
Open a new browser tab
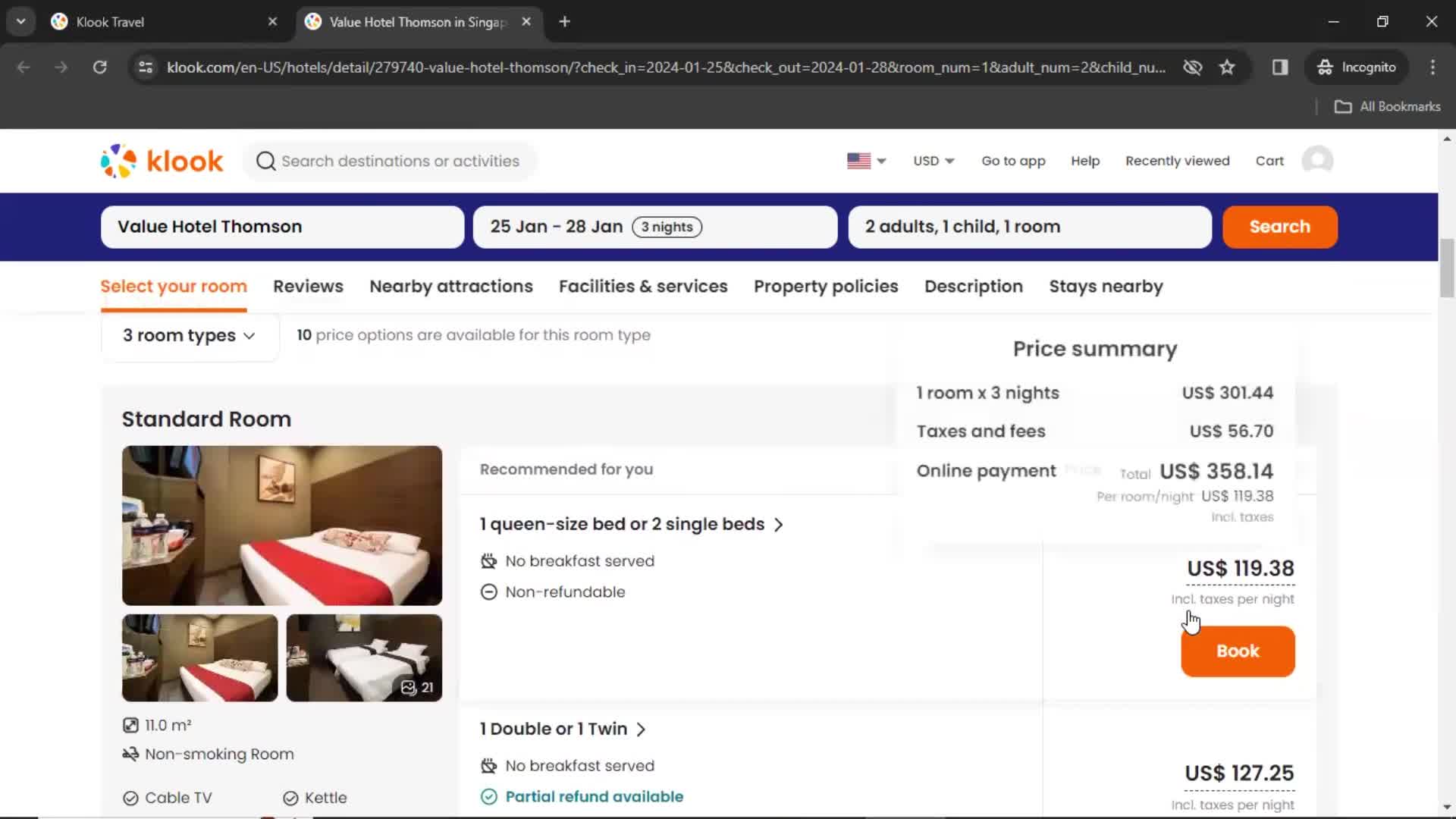click(x=564, y=22)
